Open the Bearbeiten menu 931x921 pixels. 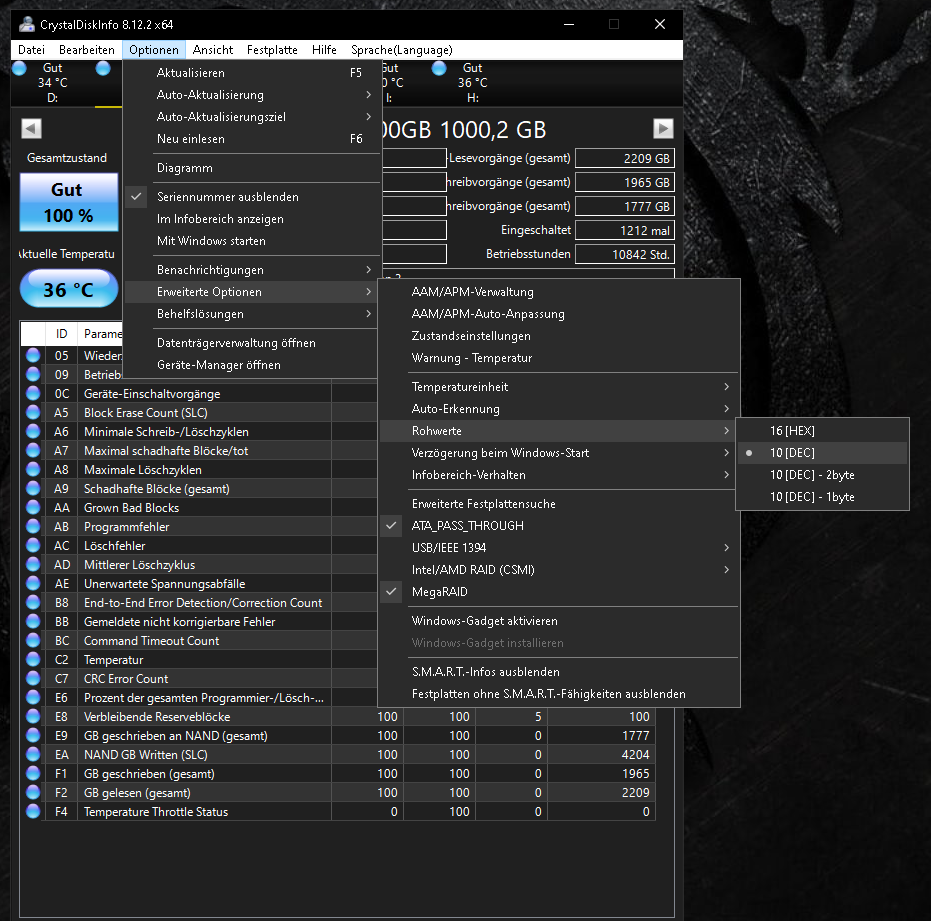coord(87,50)
